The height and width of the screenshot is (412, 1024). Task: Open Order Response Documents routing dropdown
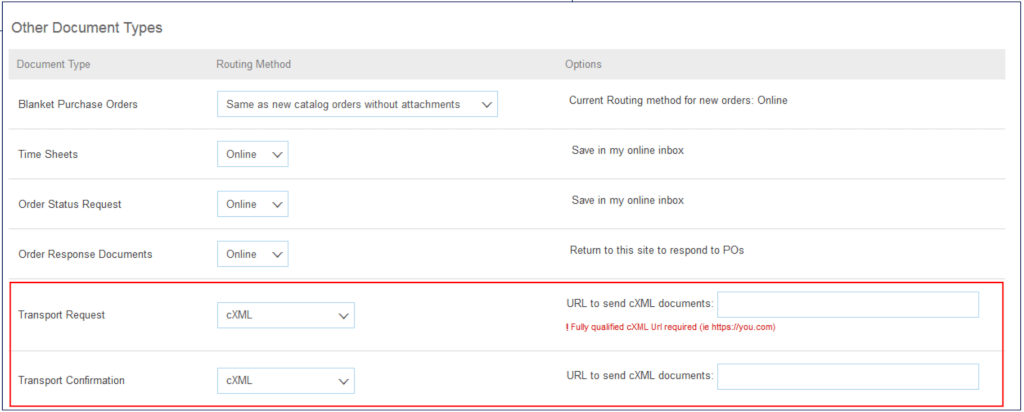pyautogui.click(x=253, y=254)
